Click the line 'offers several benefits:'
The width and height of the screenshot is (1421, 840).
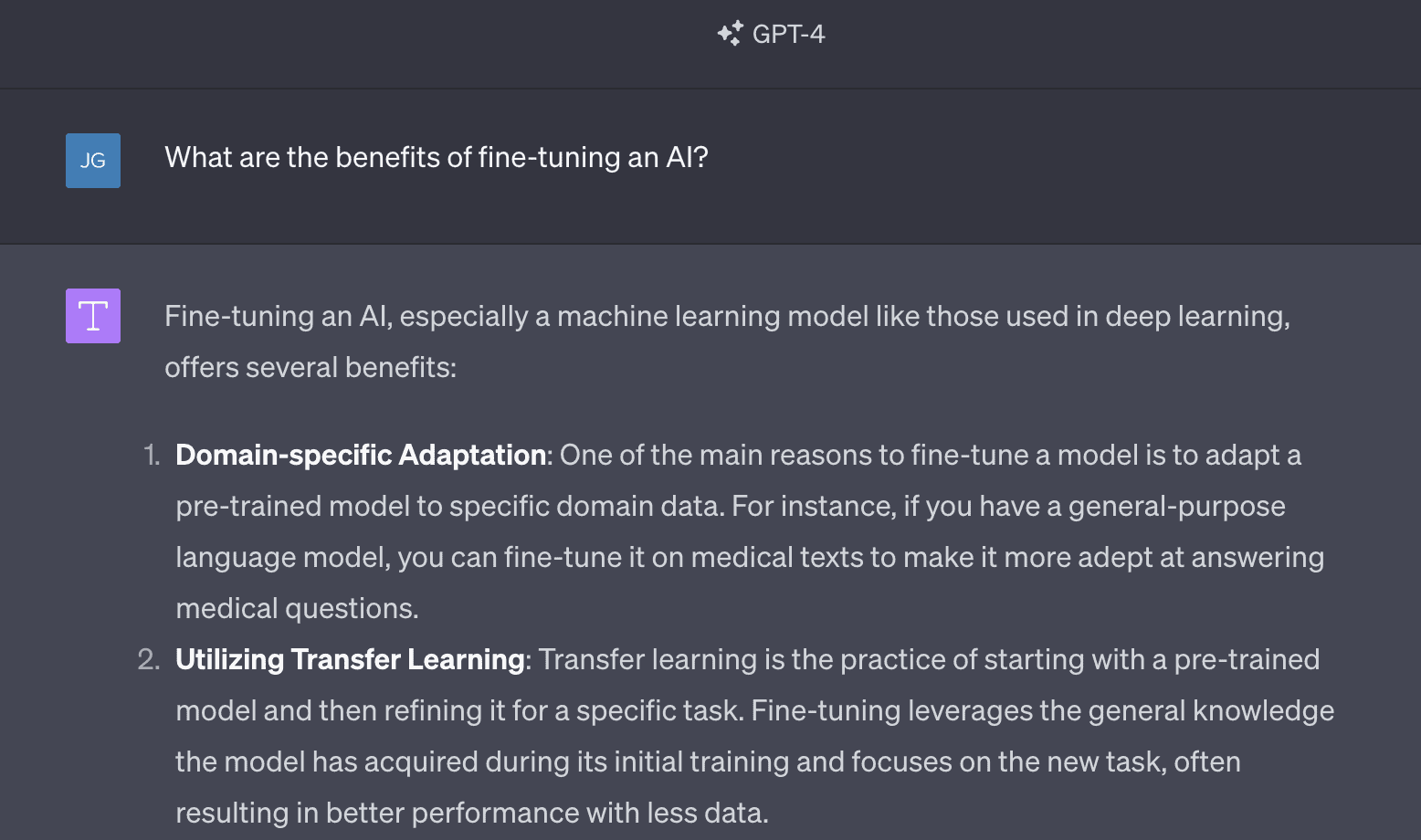point(311,367)
